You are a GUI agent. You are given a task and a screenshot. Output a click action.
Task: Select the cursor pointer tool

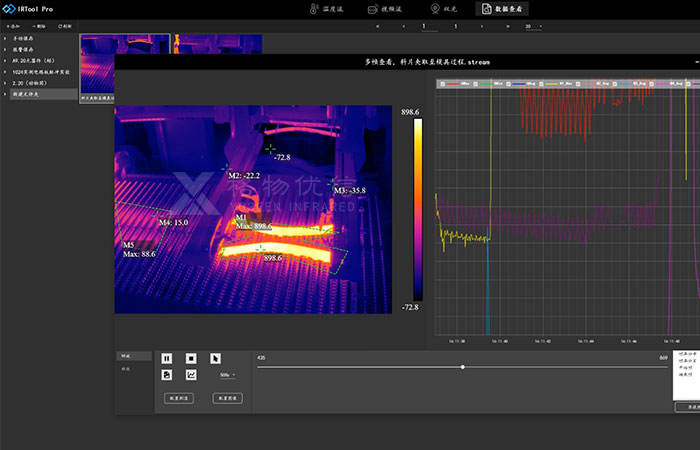click(x=215, y=358)
